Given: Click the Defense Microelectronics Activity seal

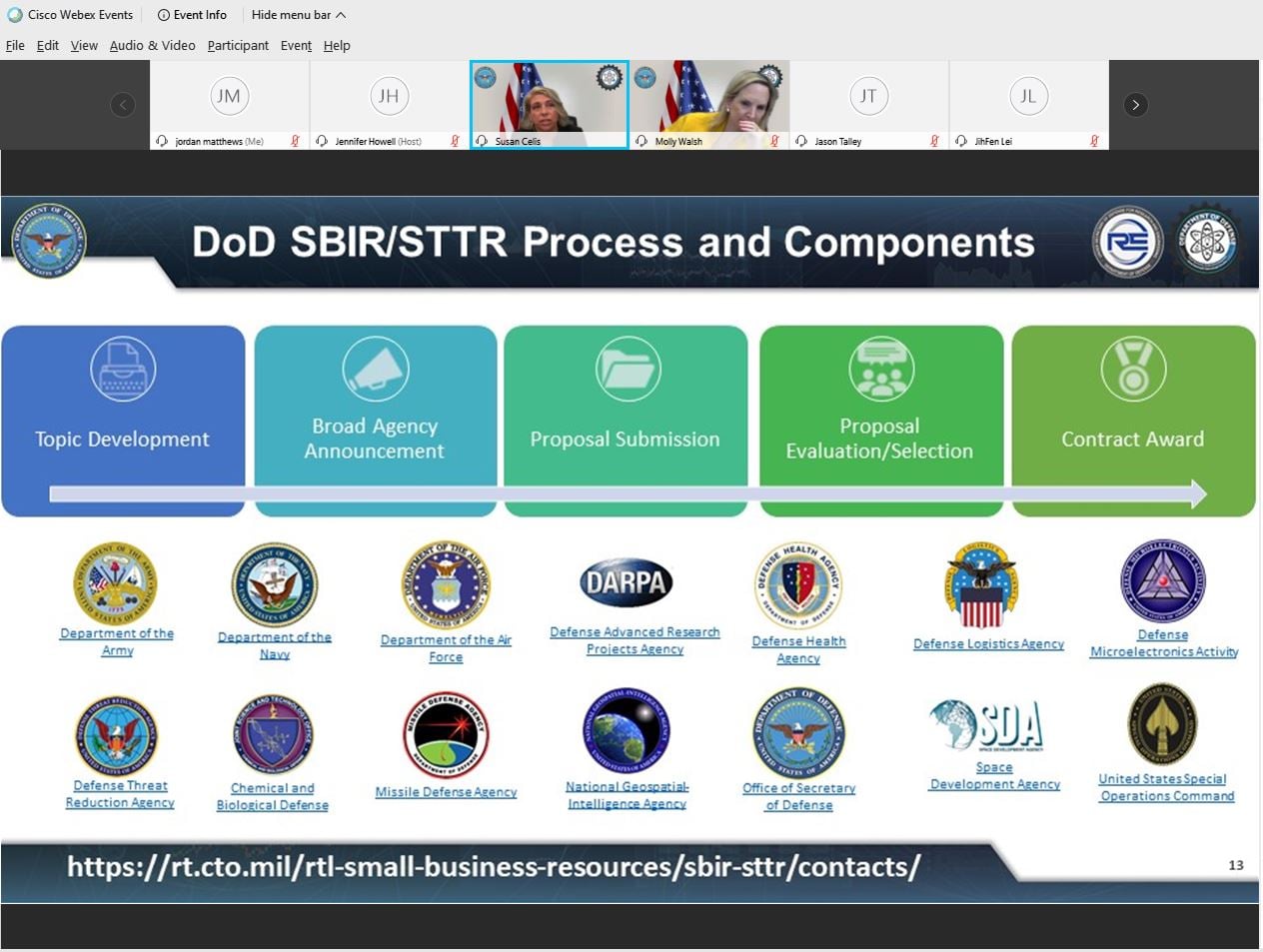Looking at the screenshot, I should click(1163, 581).
